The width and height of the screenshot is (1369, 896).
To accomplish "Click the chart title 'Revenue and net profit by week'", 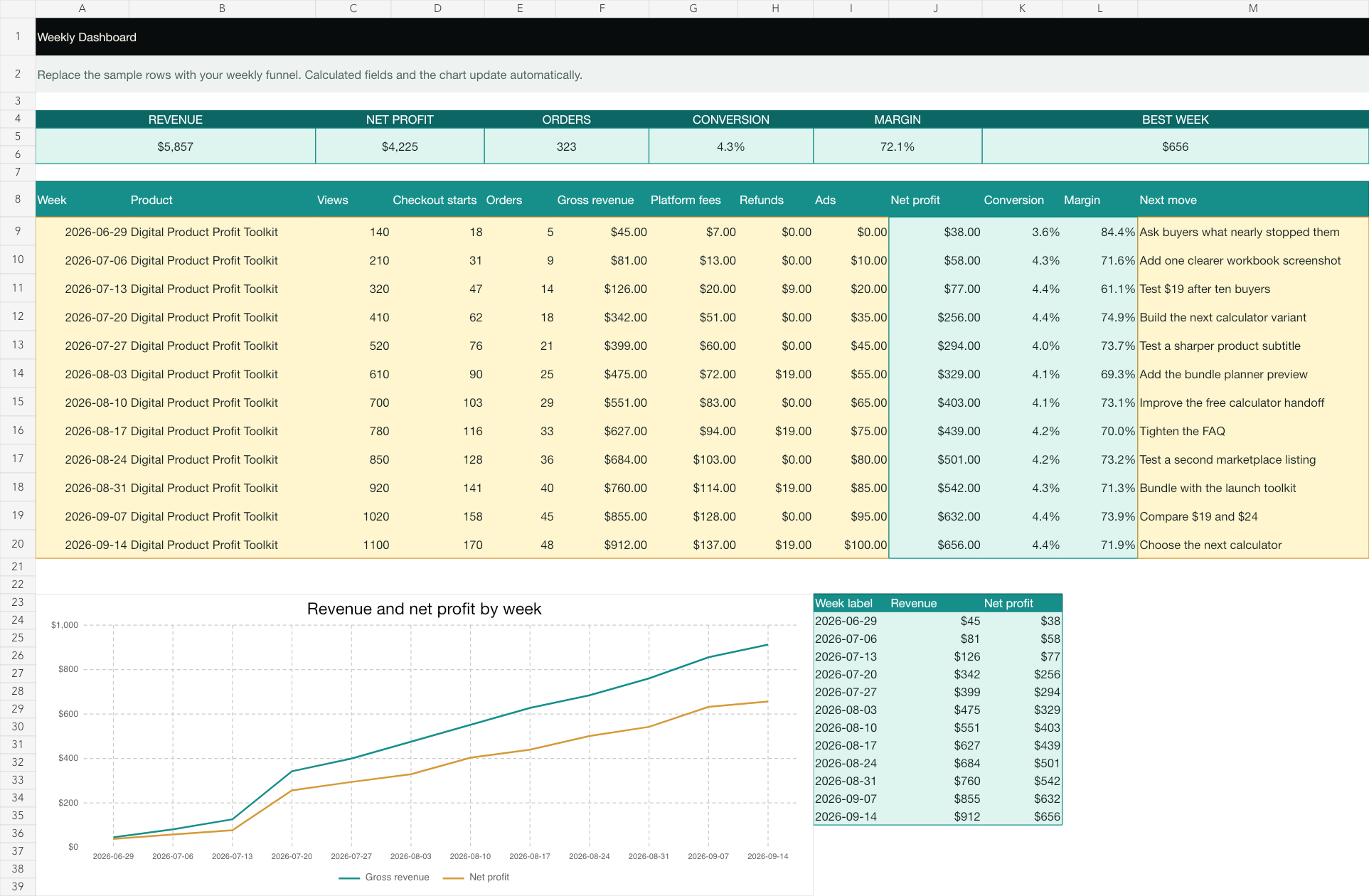I will click(424, 609).
